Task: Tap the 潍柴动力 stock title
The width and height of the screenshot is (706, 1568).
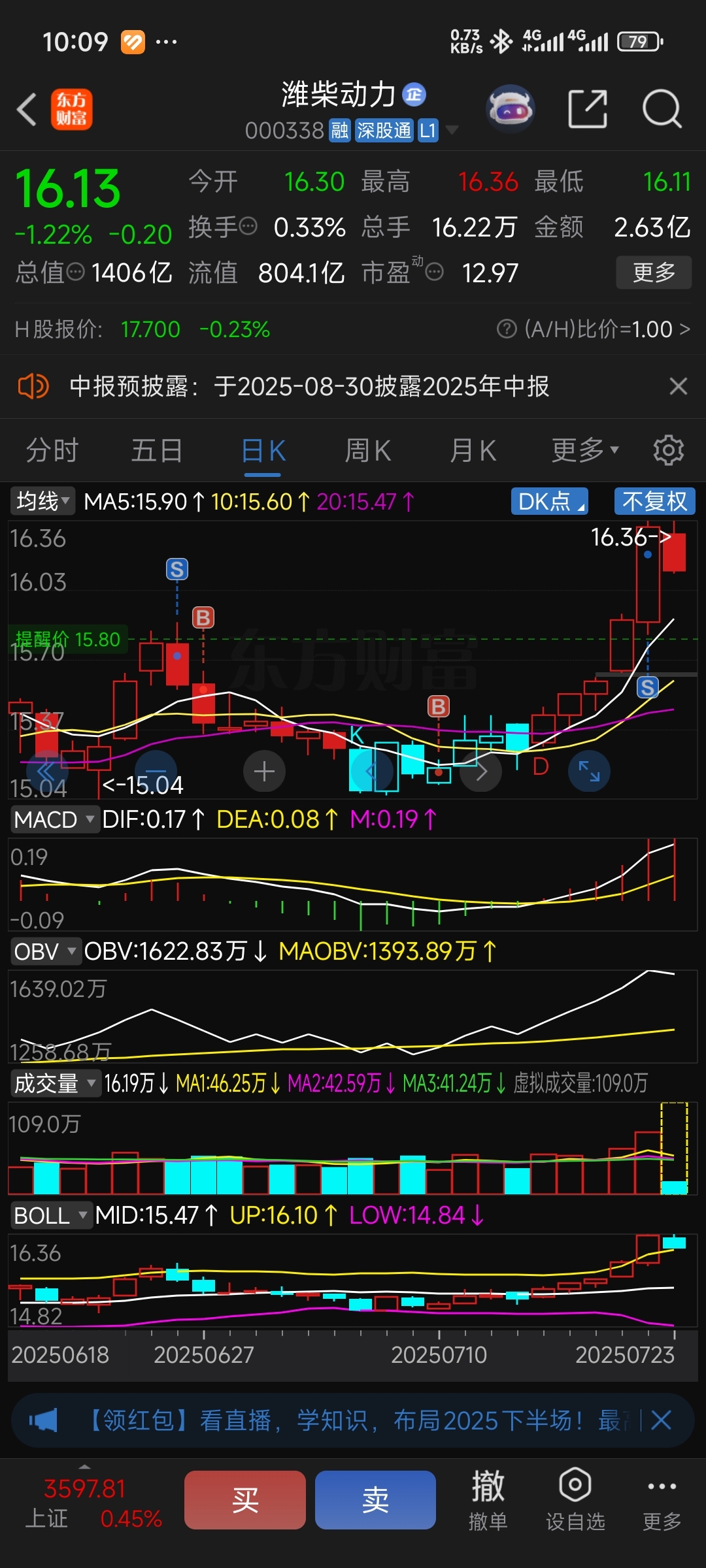Action: [339, 94]
